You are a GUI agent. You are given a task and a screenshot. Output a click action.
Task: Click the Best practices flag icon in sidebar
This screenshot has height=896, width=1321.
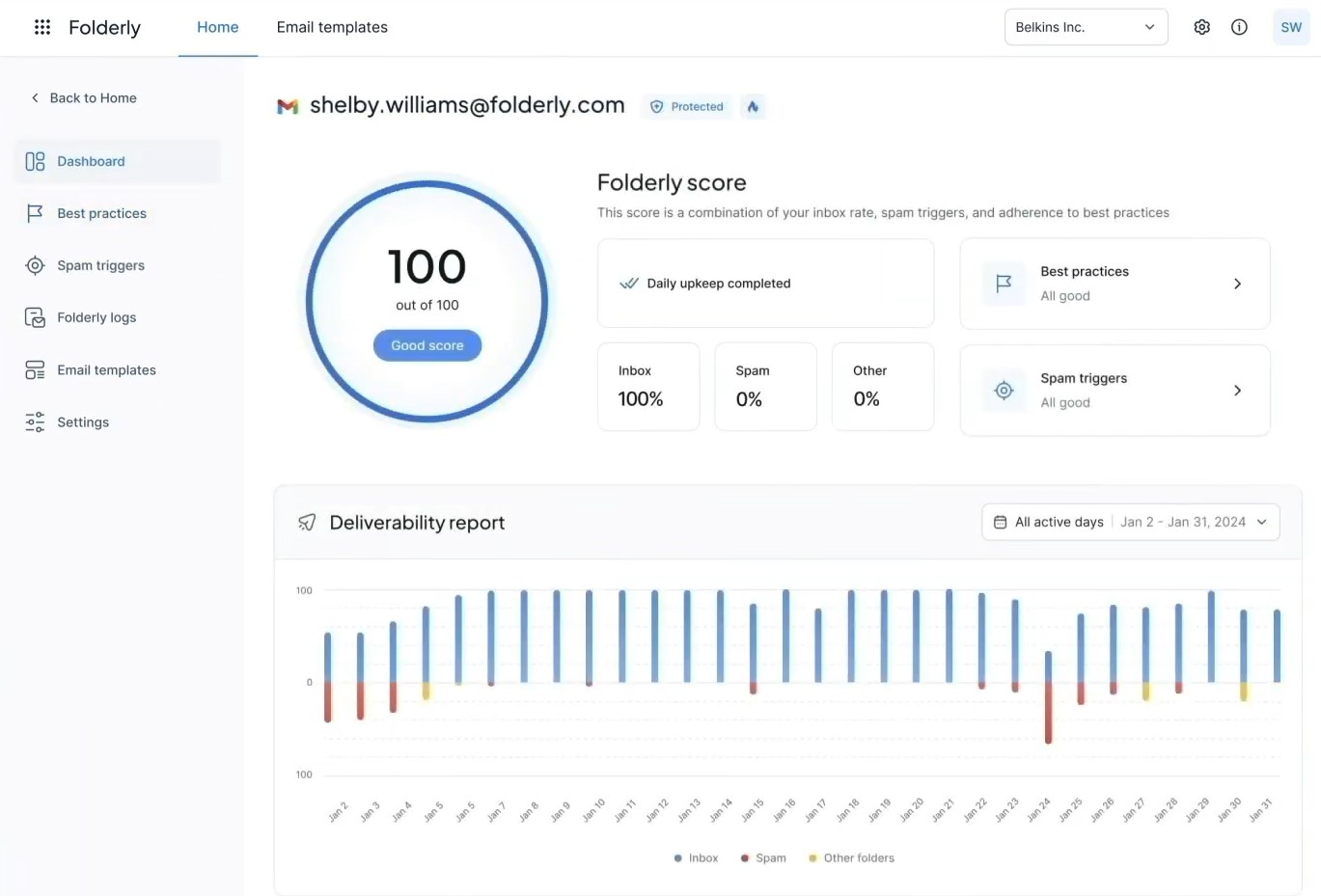(35, 213)
